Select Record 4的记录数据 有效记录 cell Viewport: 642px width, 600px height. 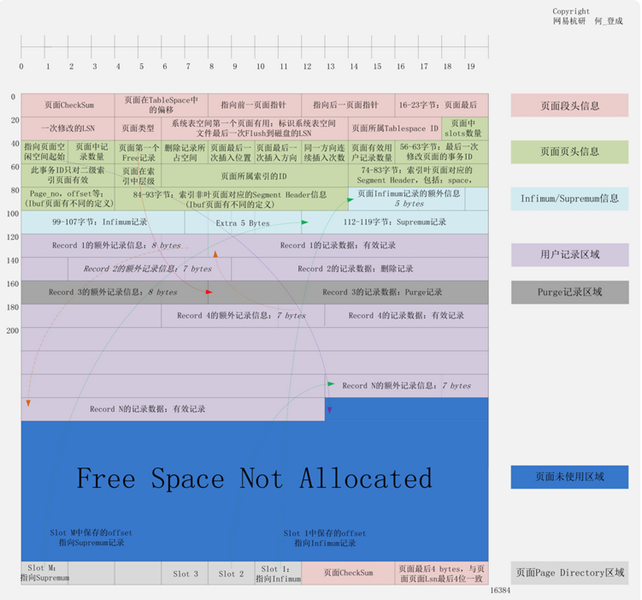point(407,315)
